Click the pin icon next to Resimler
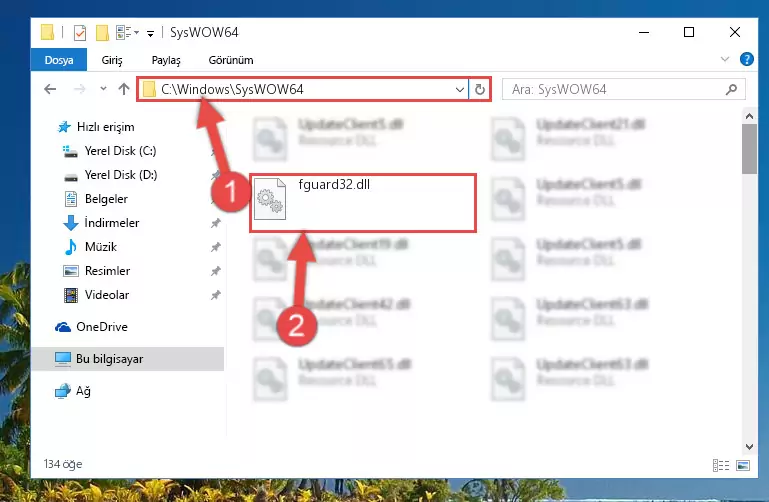 click(216, 271)
